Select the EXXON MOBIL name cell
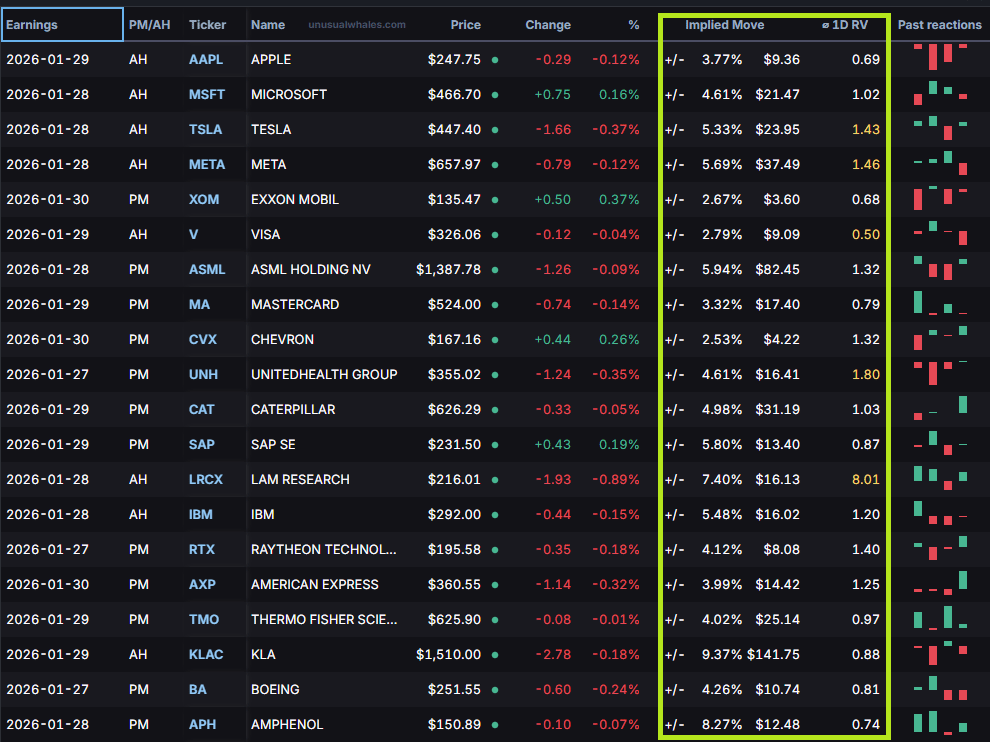 coord(295,200)
